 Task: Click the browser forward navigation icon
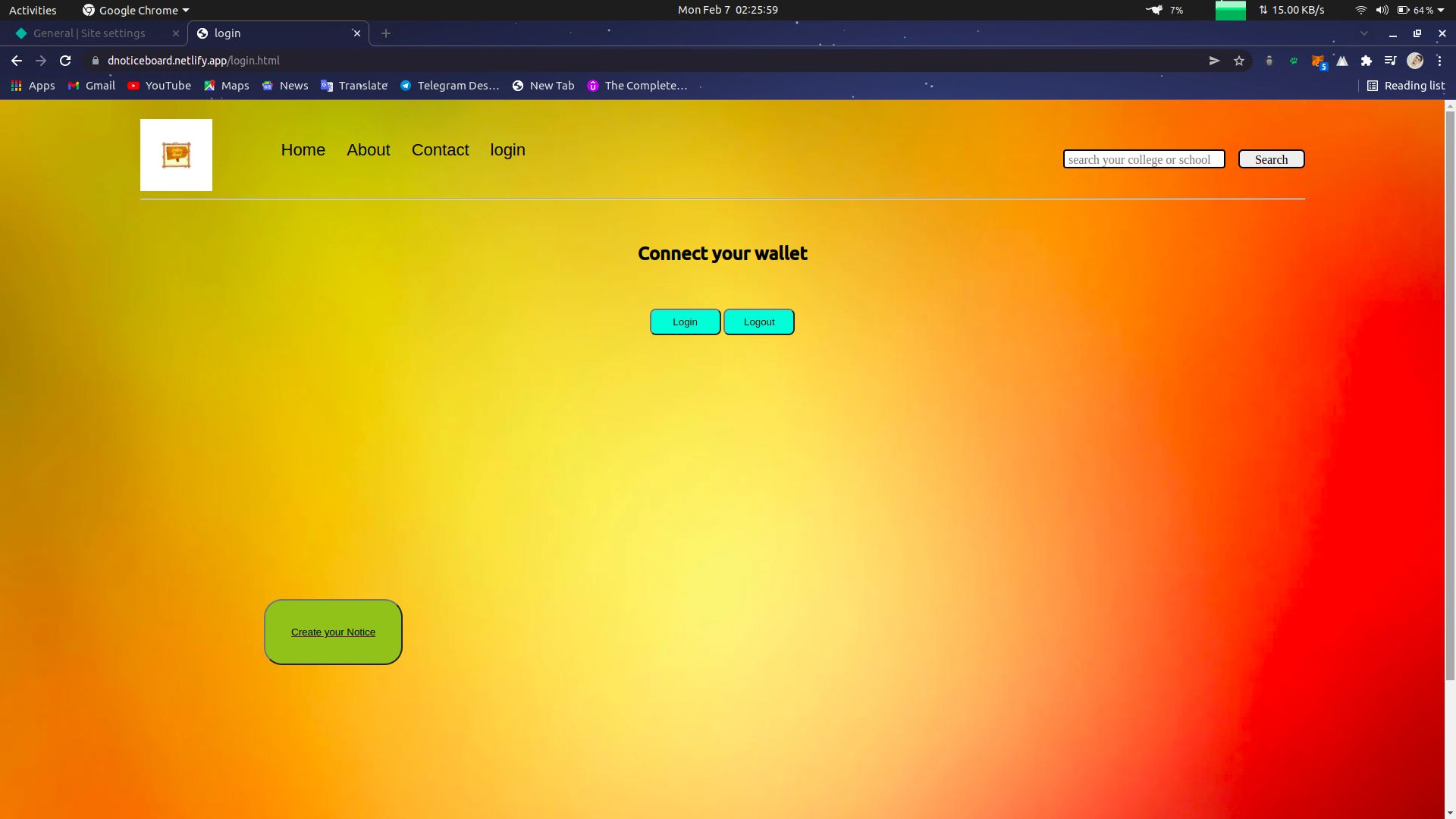[x=40, y=60]
